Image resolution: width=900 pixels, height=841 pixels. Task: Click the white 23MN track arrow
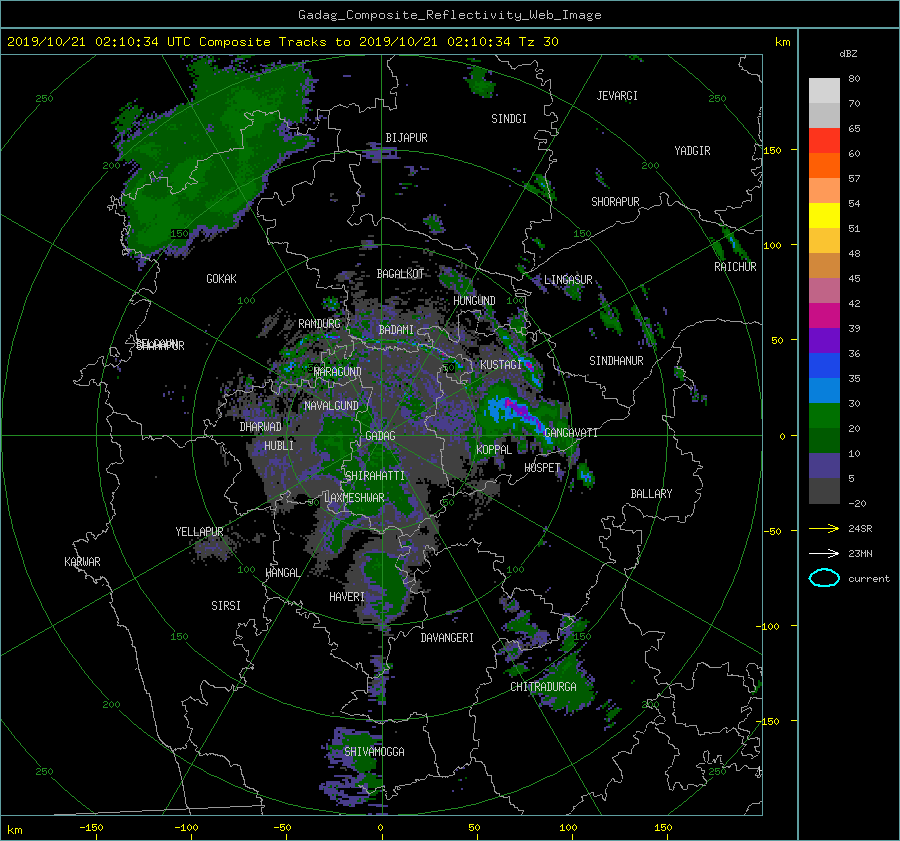click(x=824, y=553)
